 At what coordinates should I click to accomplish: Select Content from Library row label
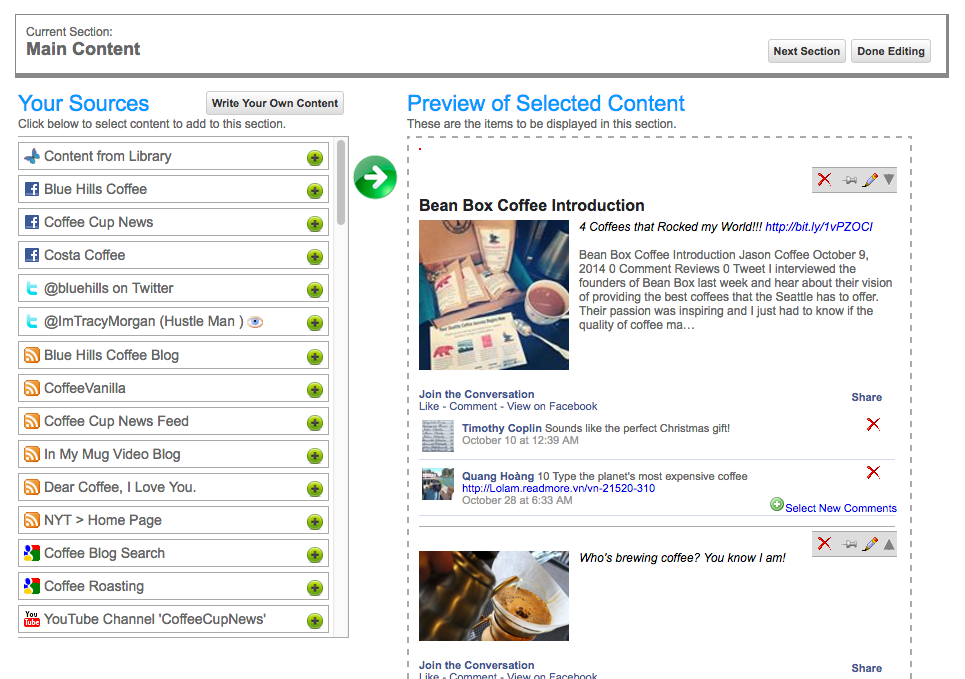[x=108, y=156]
